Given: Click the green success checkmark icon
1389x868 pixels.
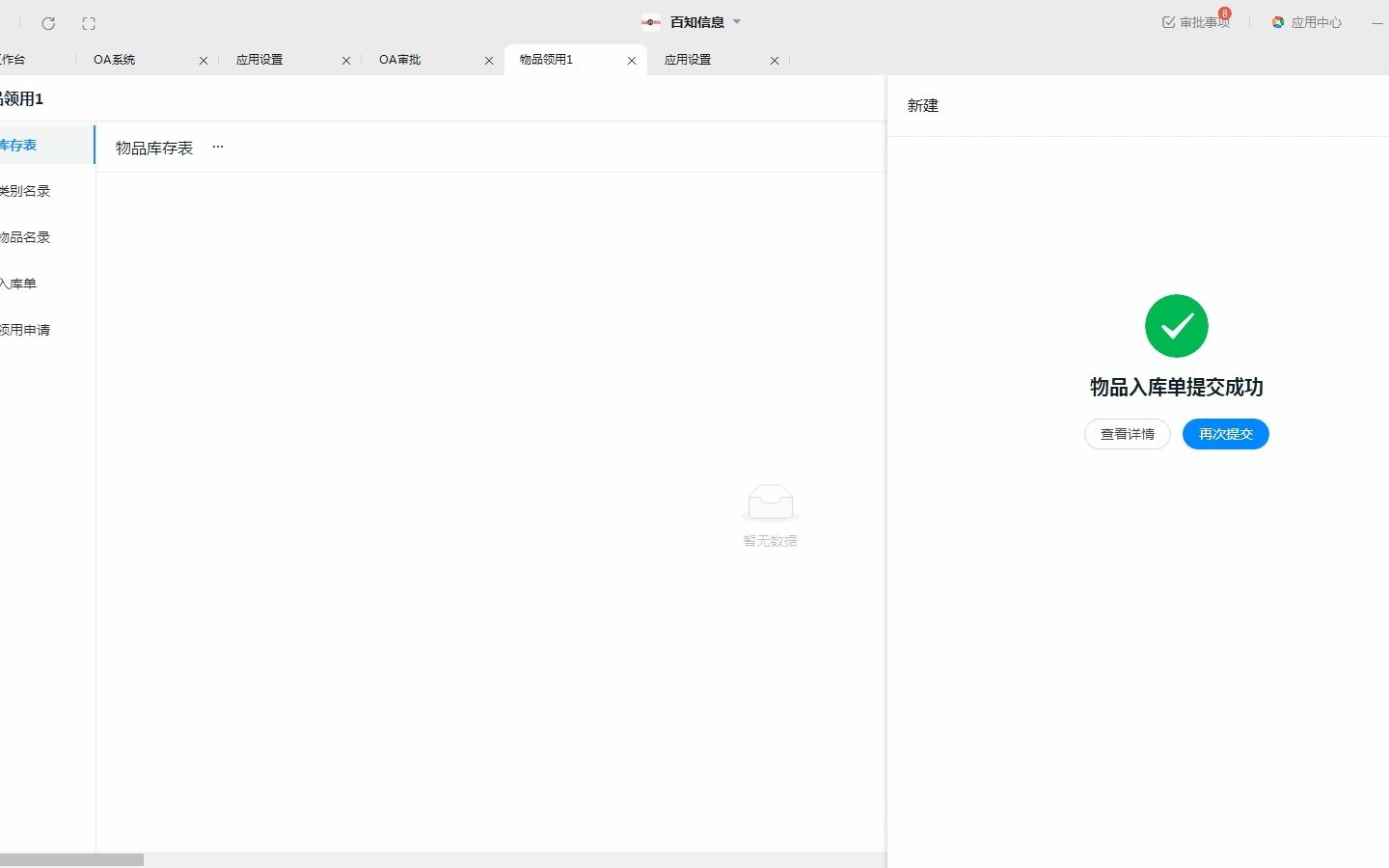Looking at the screenshot, I should [1177, 326].
